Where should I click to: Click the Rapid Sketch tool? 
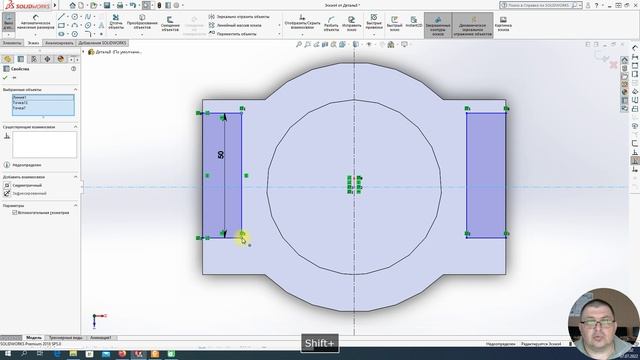click(x=394, y=23)
